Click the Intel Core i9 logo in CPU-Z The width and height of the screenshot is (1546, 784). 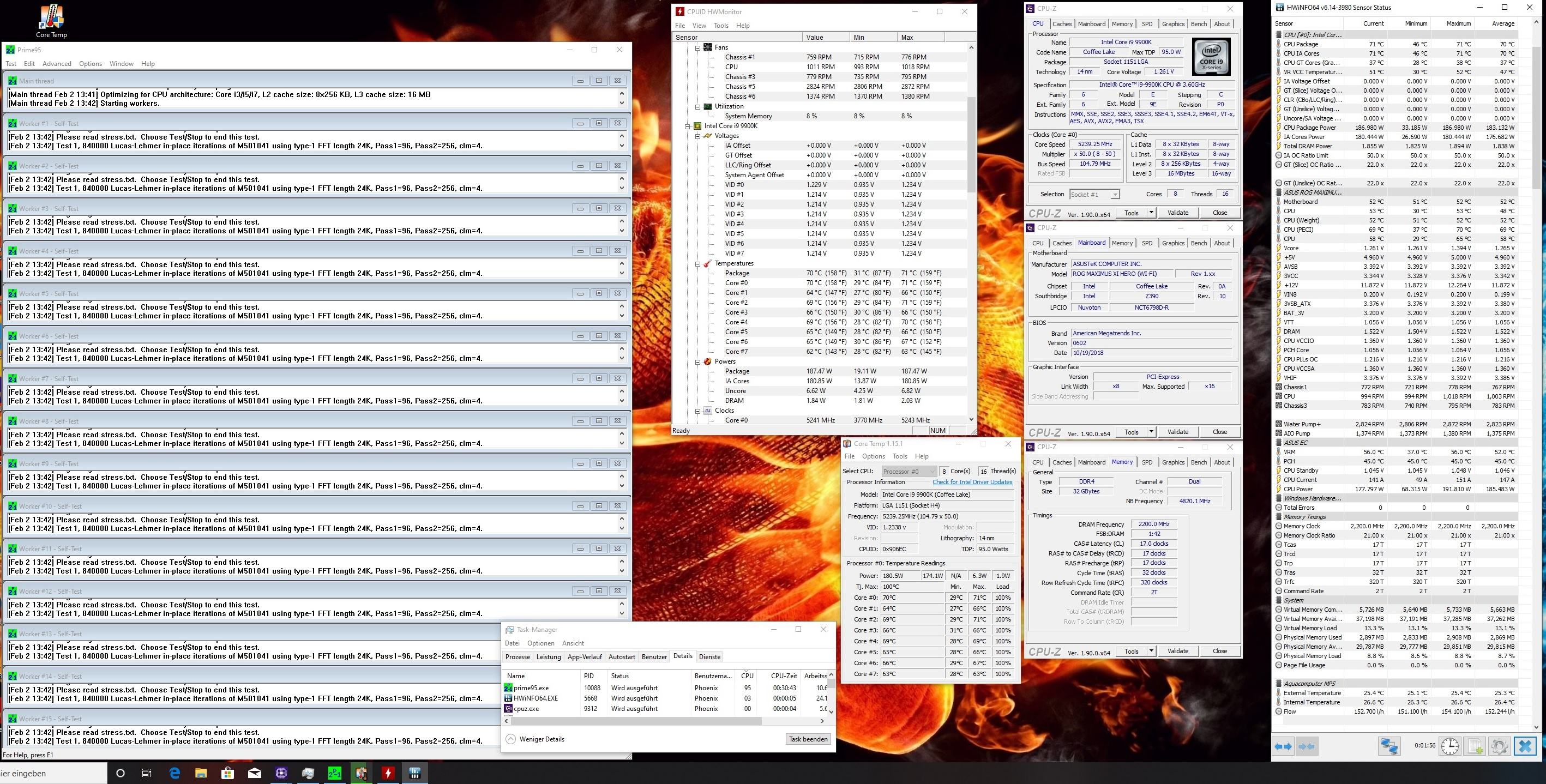pos(1211,57)
